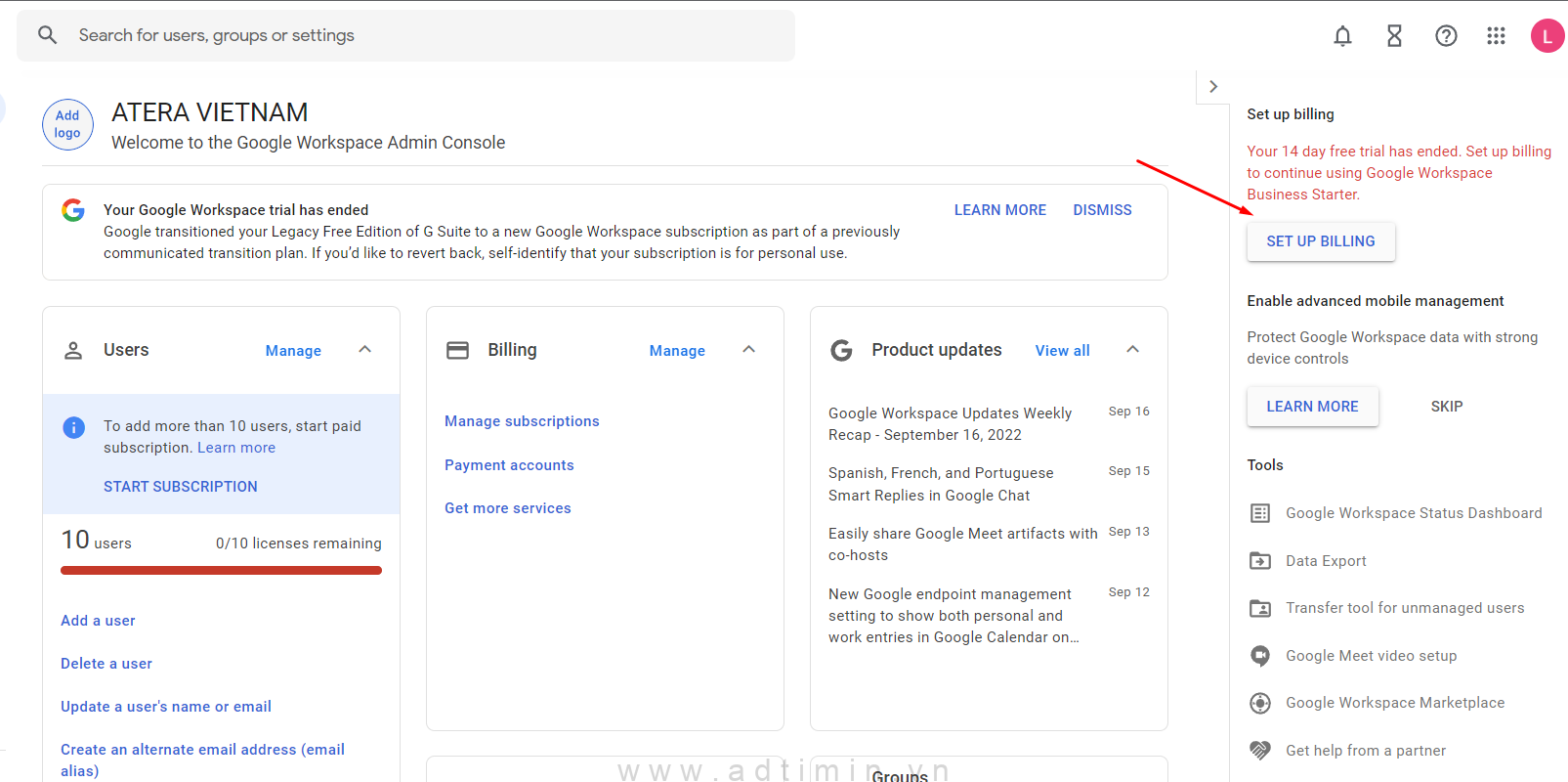
Task: Click Learn more about adding users
Action: (236, 448)
